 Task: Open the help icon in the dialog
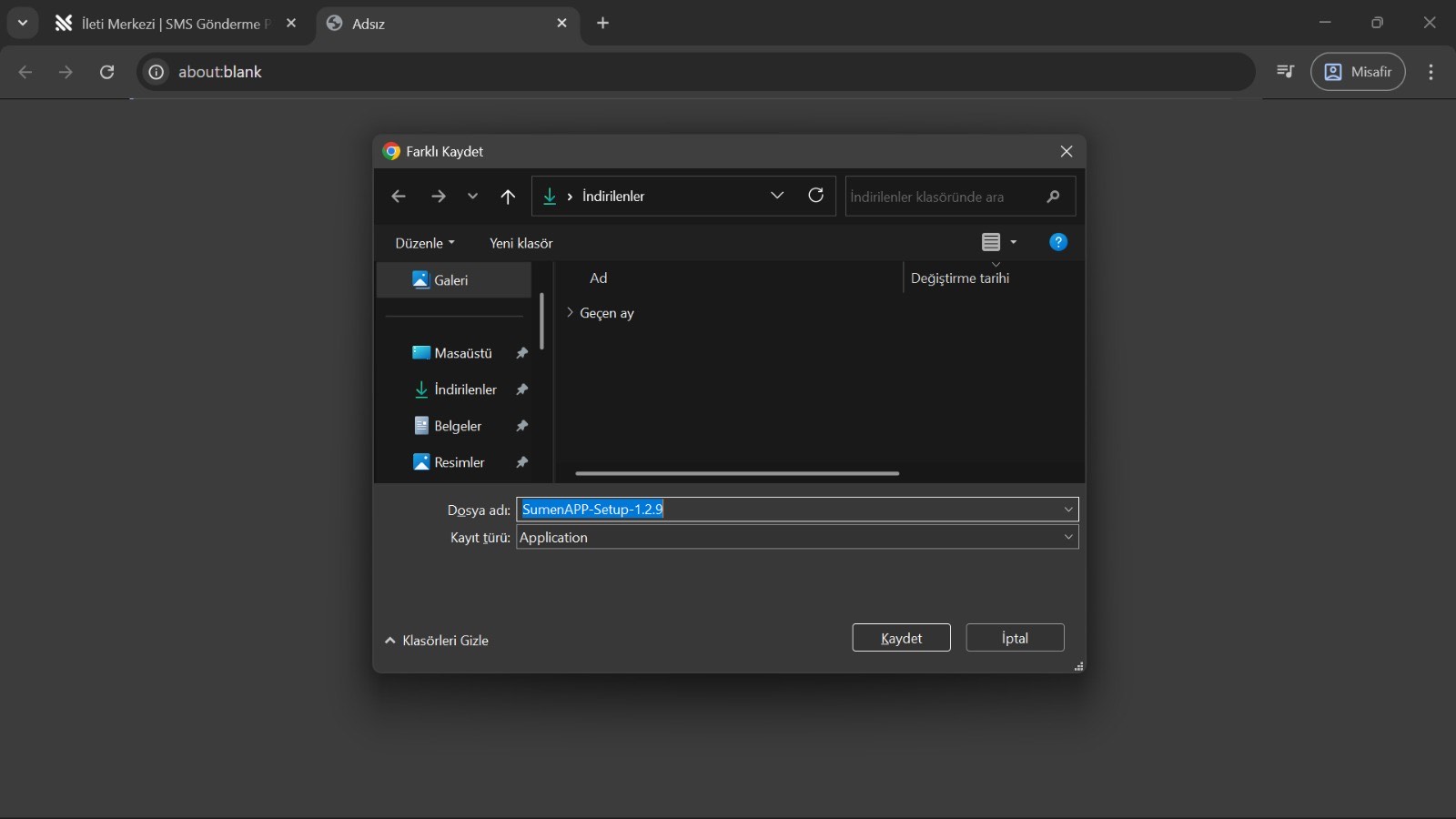point(1058,242)
